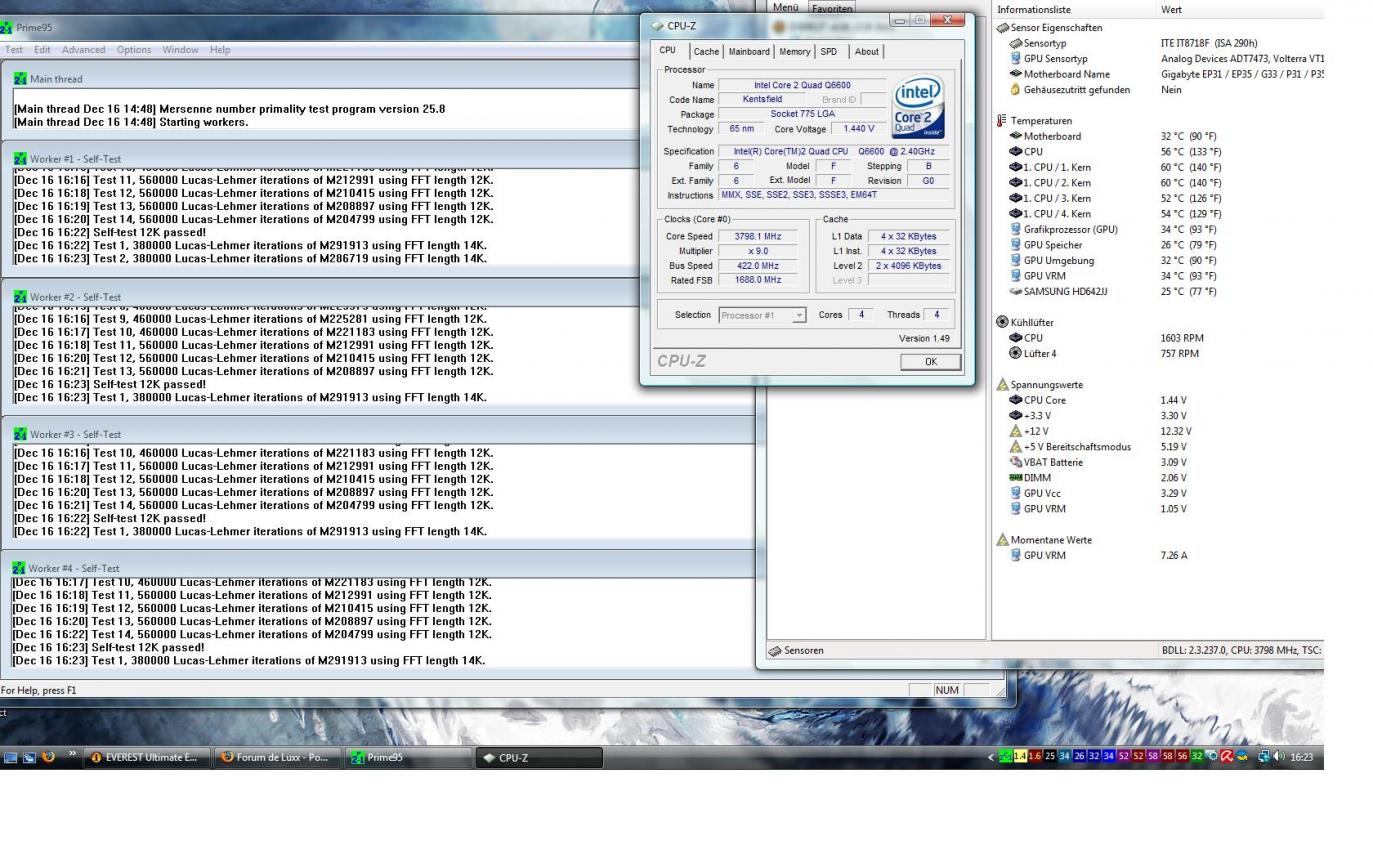Click the volume speaker tray icon

(1279, 757)
